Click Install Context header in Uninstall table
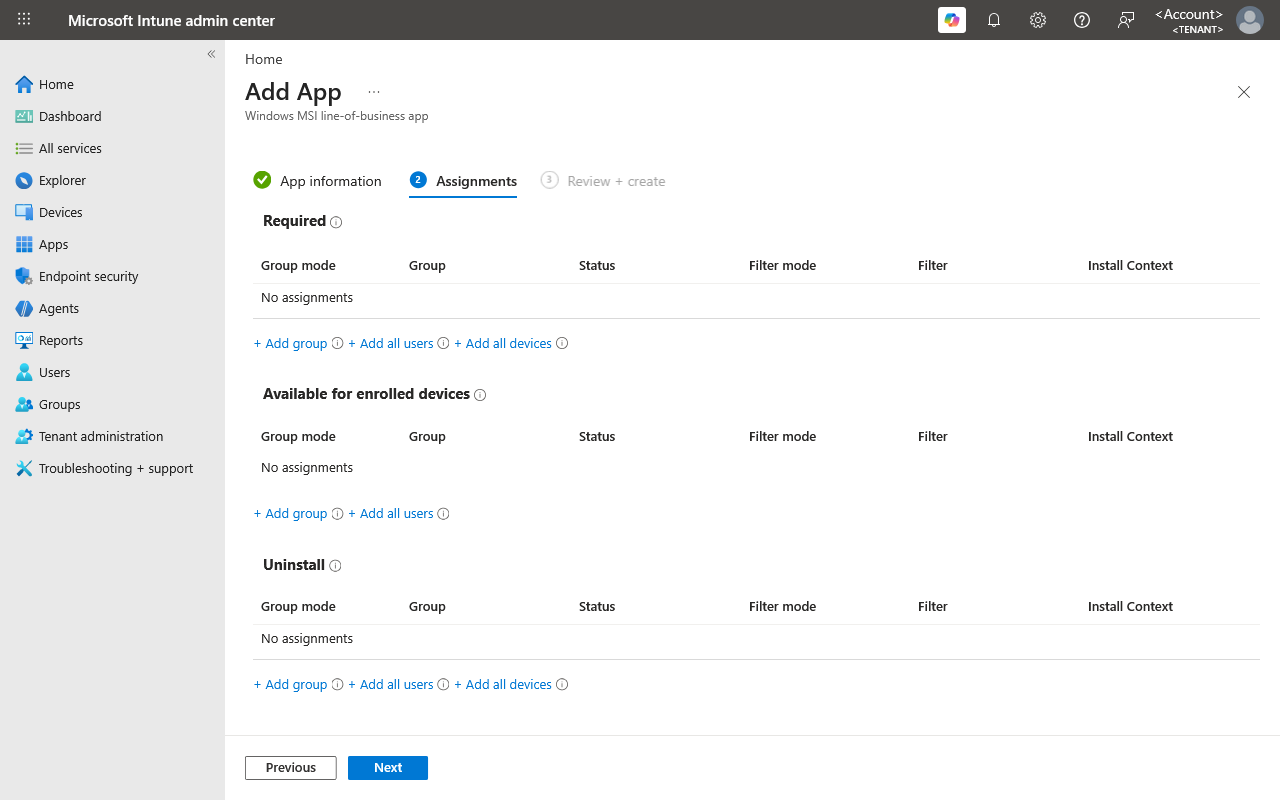1280x800 pixels. [1130, 606]
